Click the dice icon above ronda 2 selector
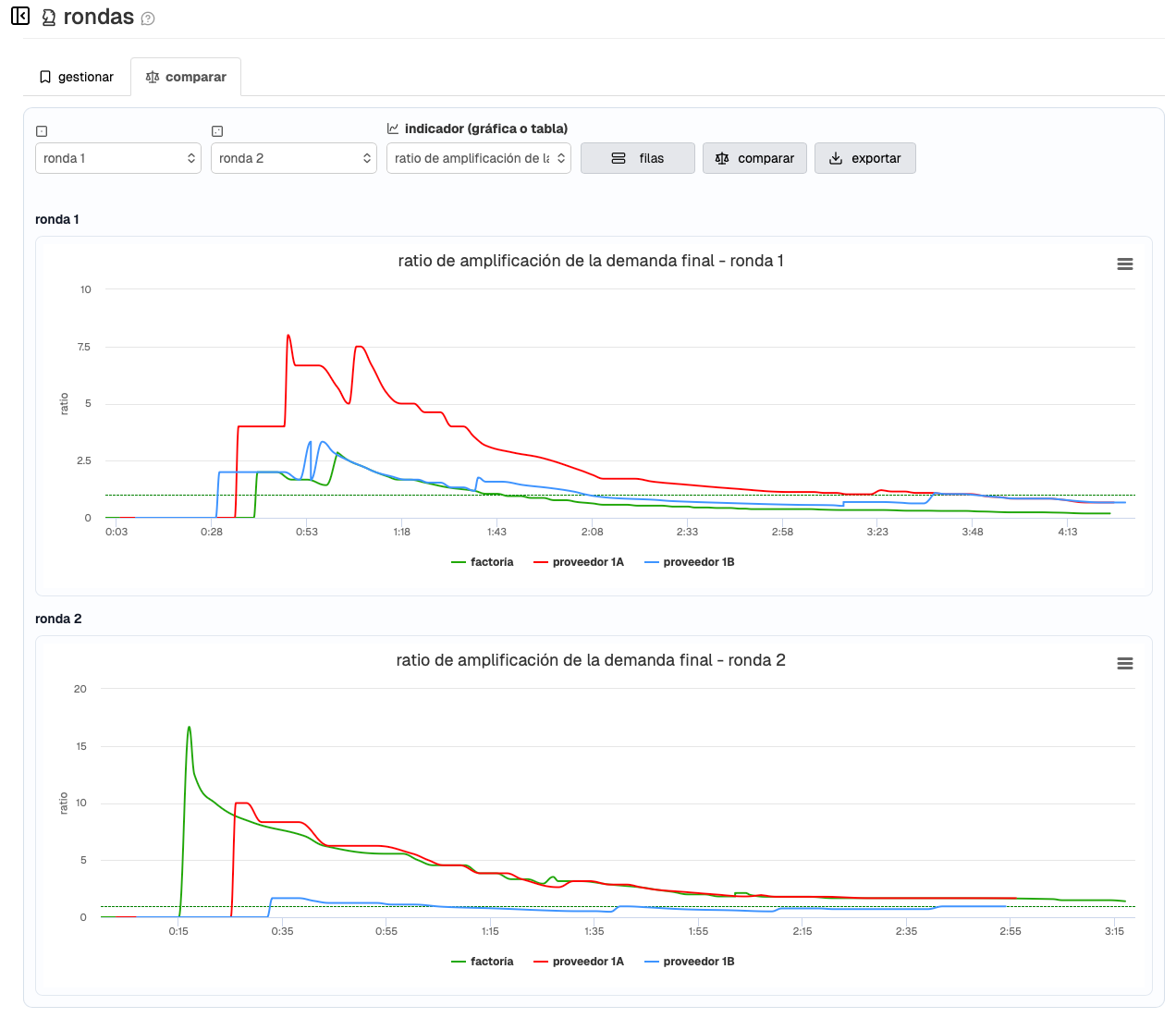Viewport: 1176px width, 1018px height. tap(217, 131)
